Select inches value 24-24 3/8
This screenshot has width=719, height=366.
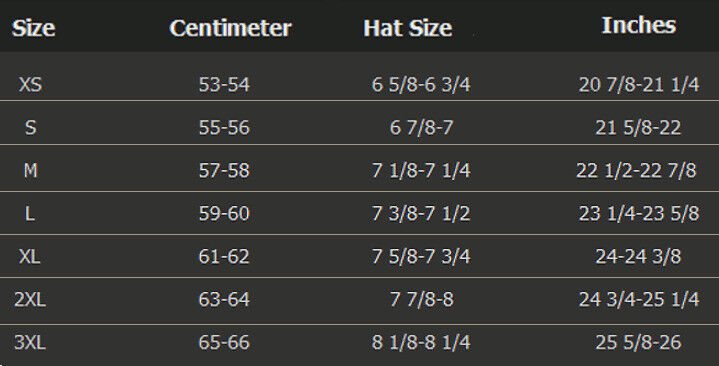pyautogui.click(x=638, y=256)
